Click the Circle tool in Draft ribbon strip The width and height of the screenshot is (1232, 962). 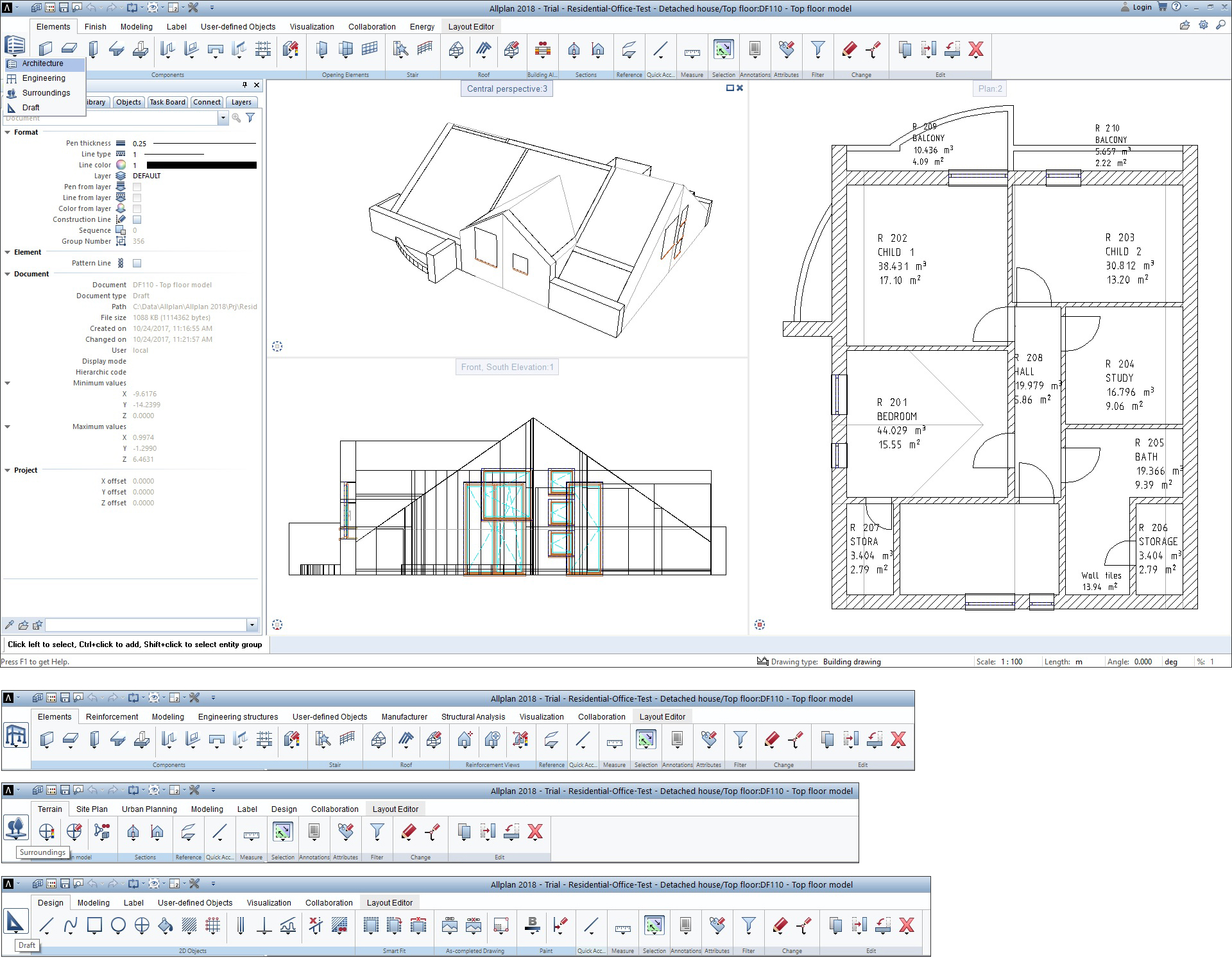click(118, 925)
